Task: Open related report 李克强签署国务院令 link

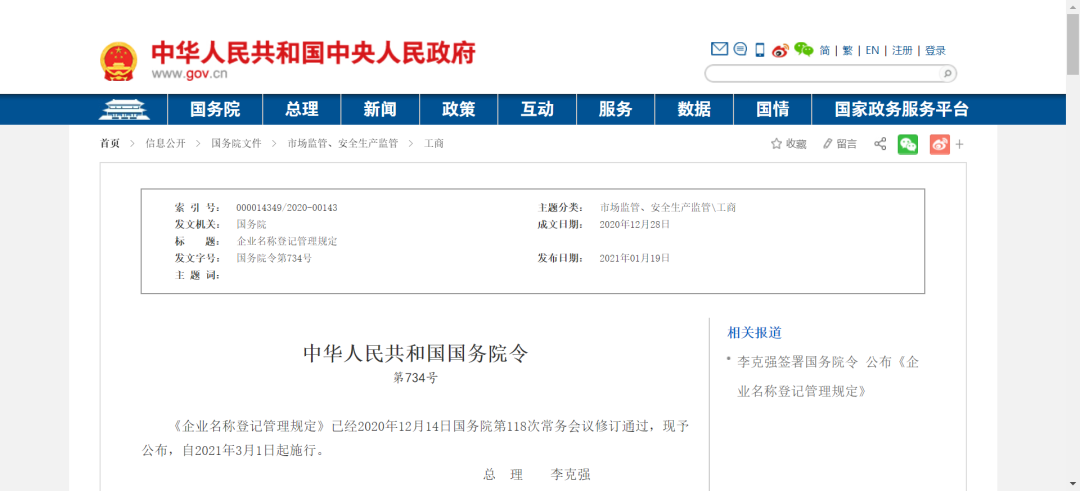Action: (828, 377)
